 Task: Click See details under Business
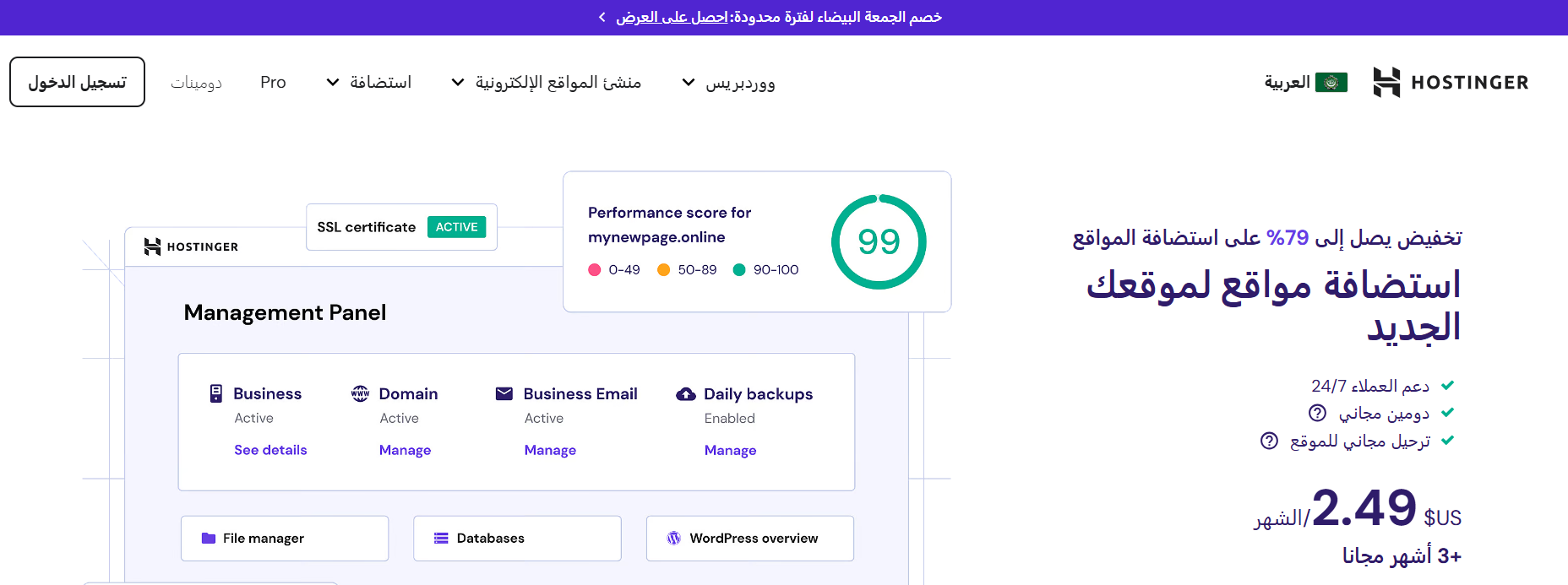click(x=270, y=450)
